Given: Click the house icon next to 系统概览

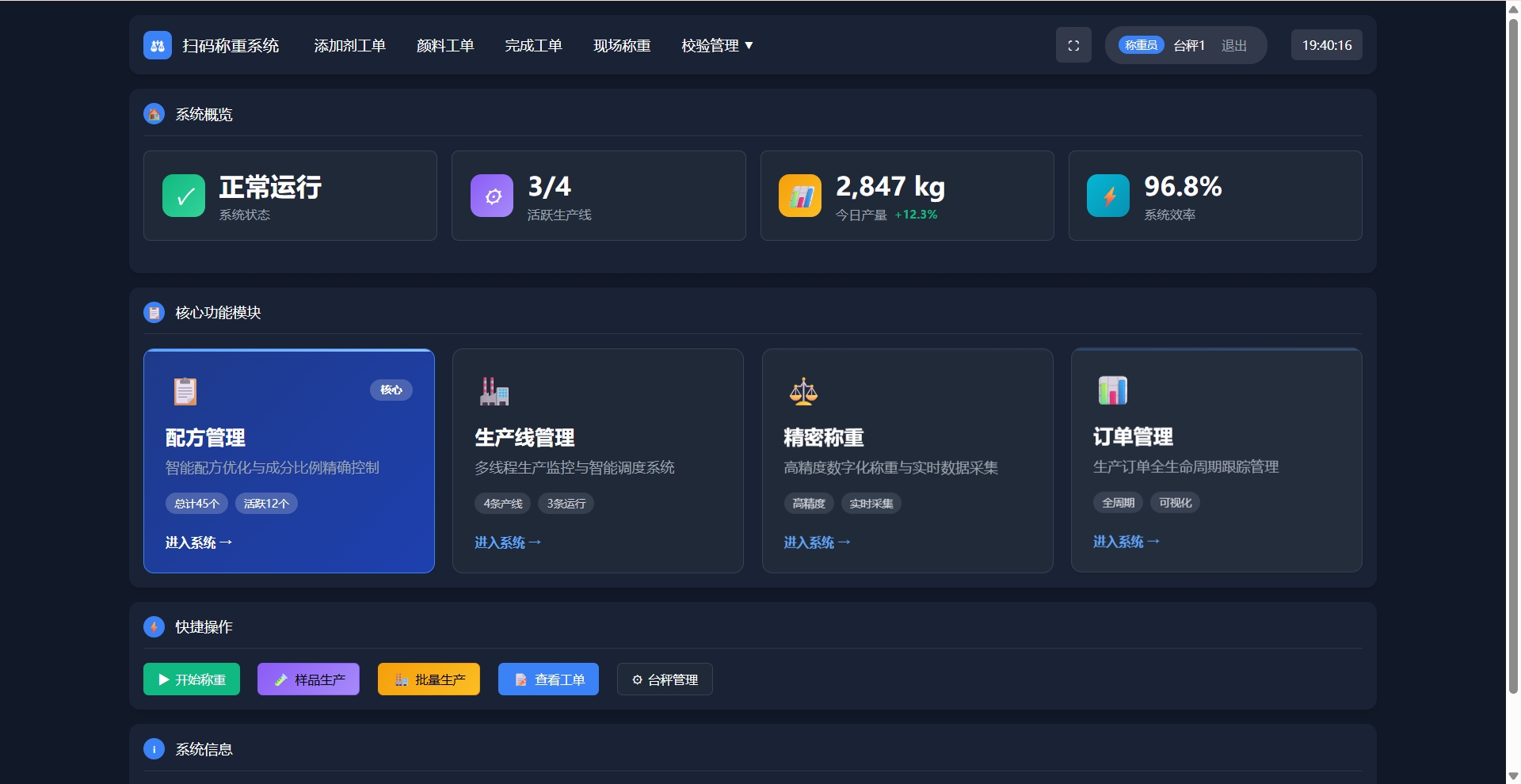Looking at the screenshot, I should [x=153, y=113].
